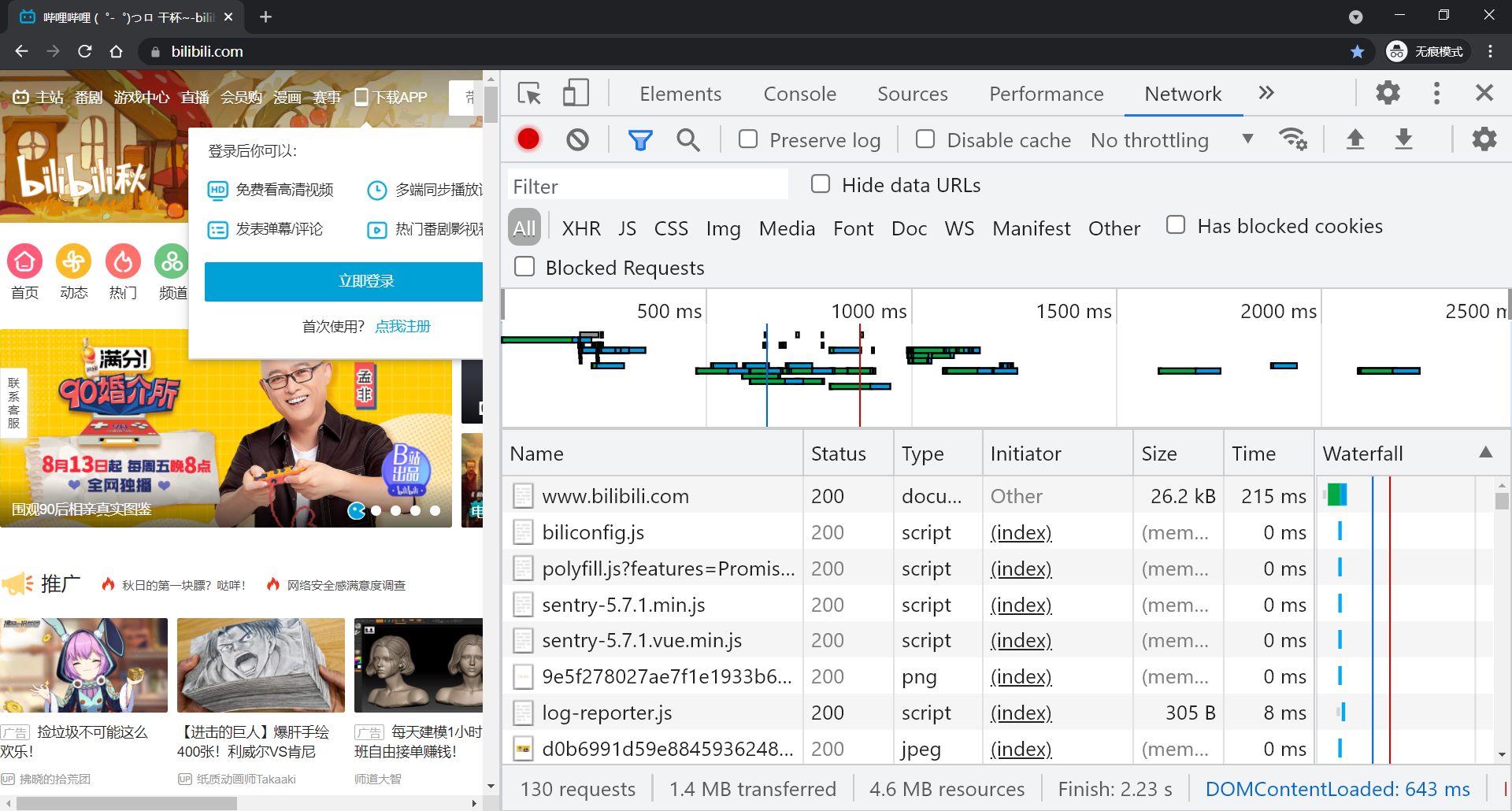Open DevTools settings gear in top bar
Viewport: 1512px width, 811px height.
tap(1388, 93)
